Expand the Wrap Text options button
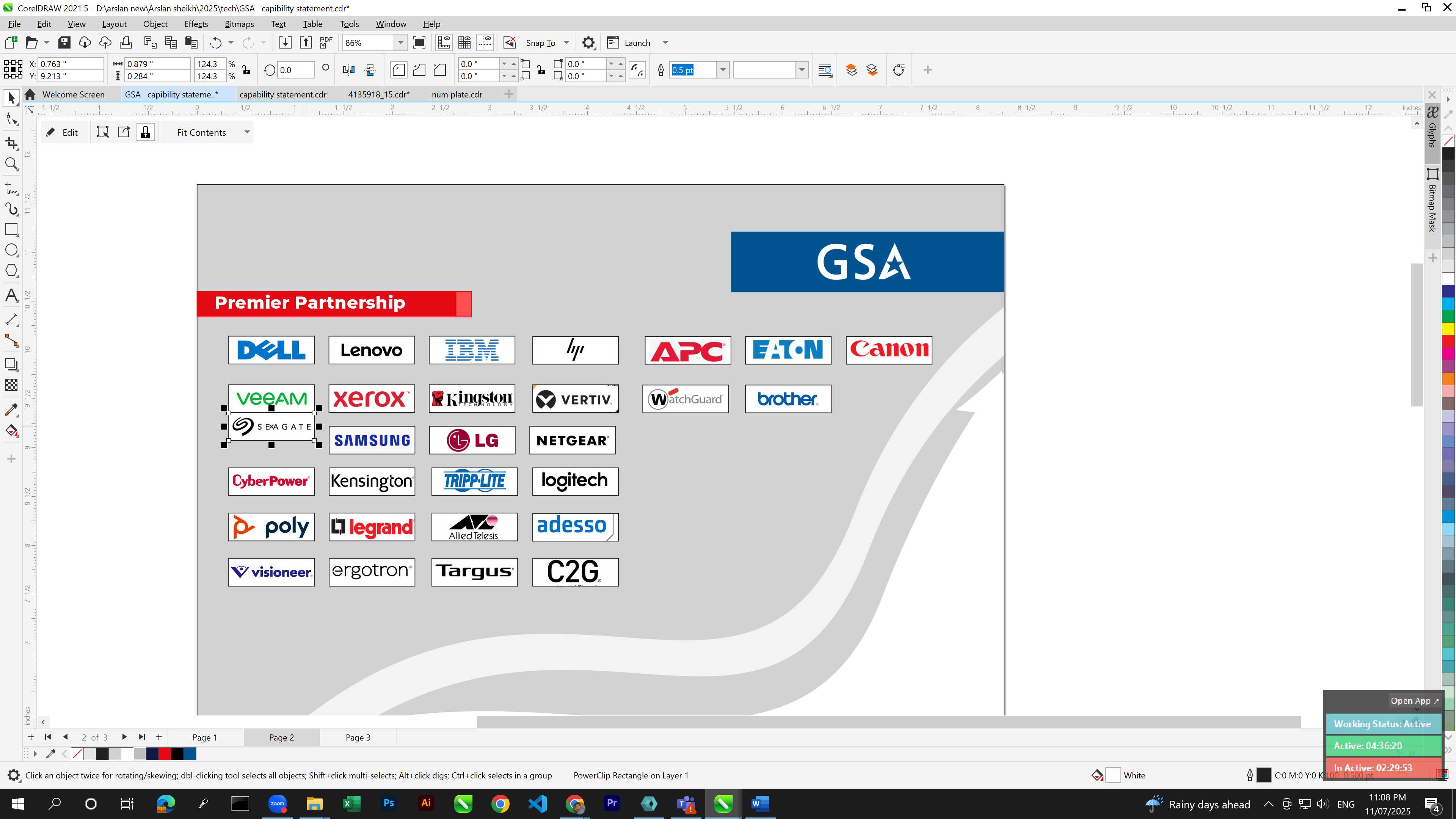Viewport: 1456px width, 819px height. (x=825, y=70)
